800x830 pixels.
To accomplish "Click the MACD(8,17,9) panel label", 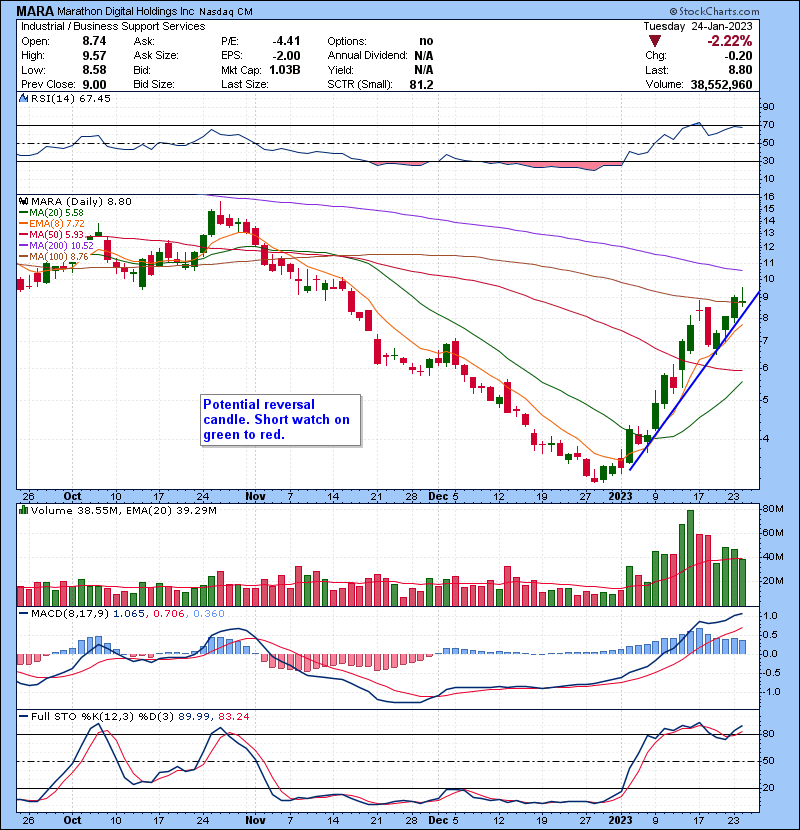I will (70, 614).
